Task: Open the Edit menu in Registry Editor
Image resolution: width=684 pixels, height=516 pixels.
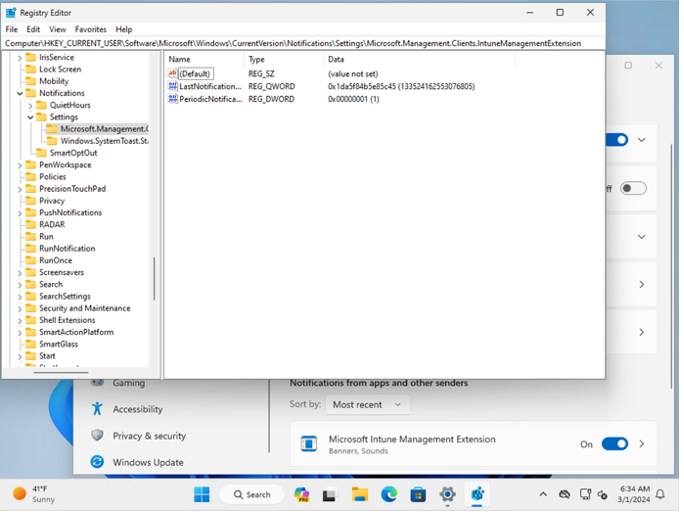Action: coord(34,30)
